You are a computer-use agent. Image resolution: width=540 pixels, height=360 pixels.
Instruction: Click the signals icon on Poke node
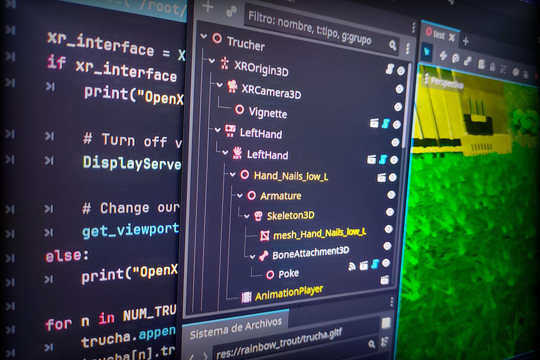(x=352, y=266)
